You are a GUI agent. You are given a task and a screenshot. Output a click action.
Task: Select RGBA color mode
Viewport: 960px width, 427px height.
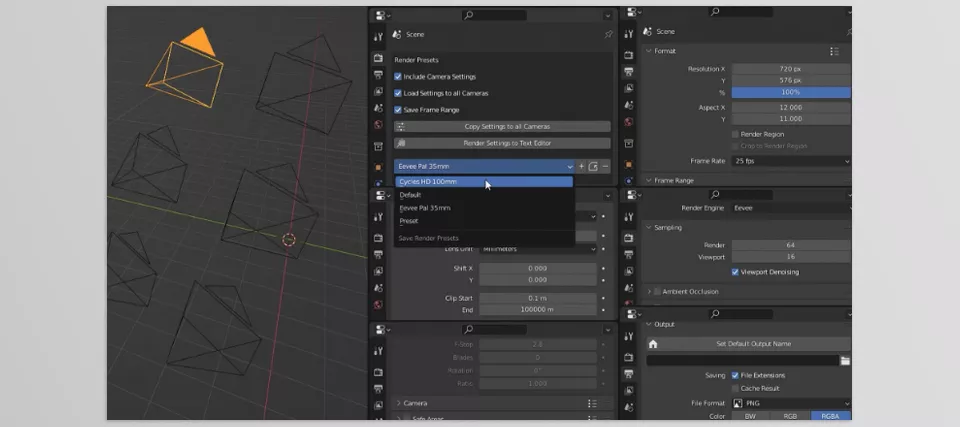click(830, 416)
